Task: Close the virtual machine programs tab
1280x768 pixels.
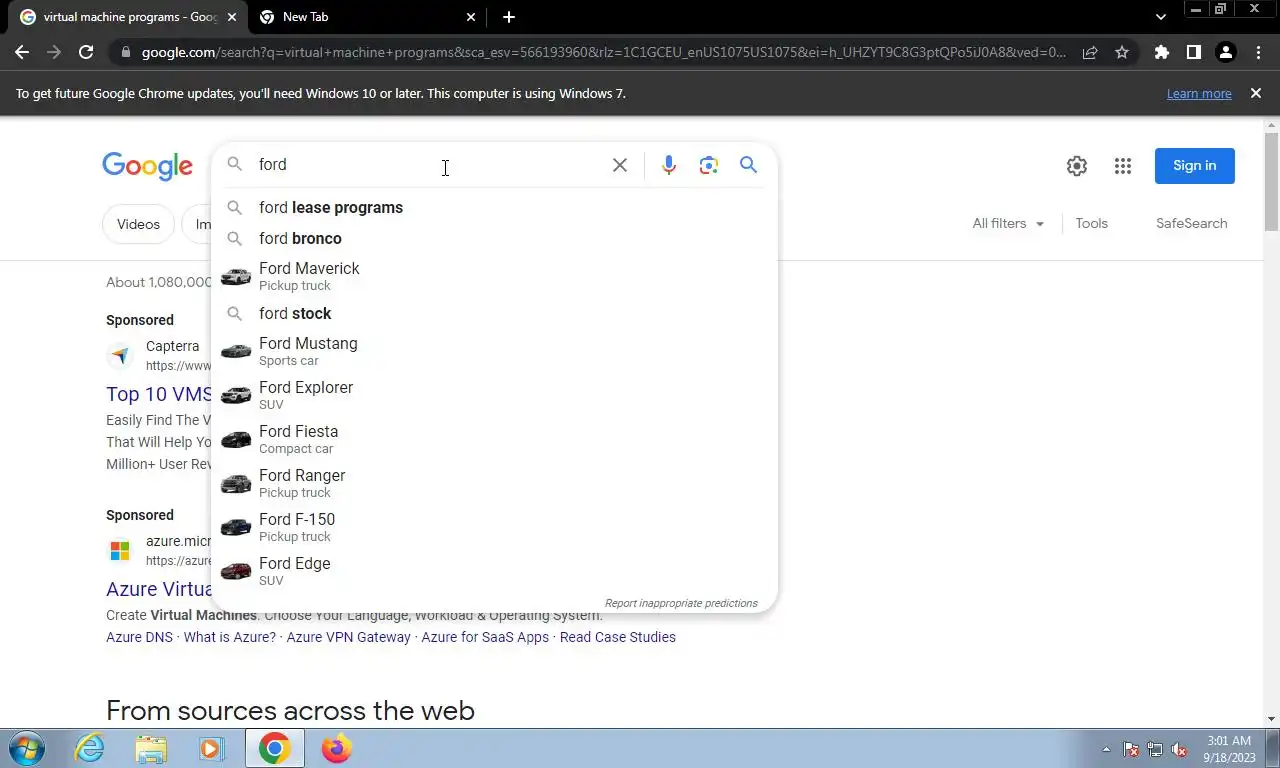Action: (232, 17)
